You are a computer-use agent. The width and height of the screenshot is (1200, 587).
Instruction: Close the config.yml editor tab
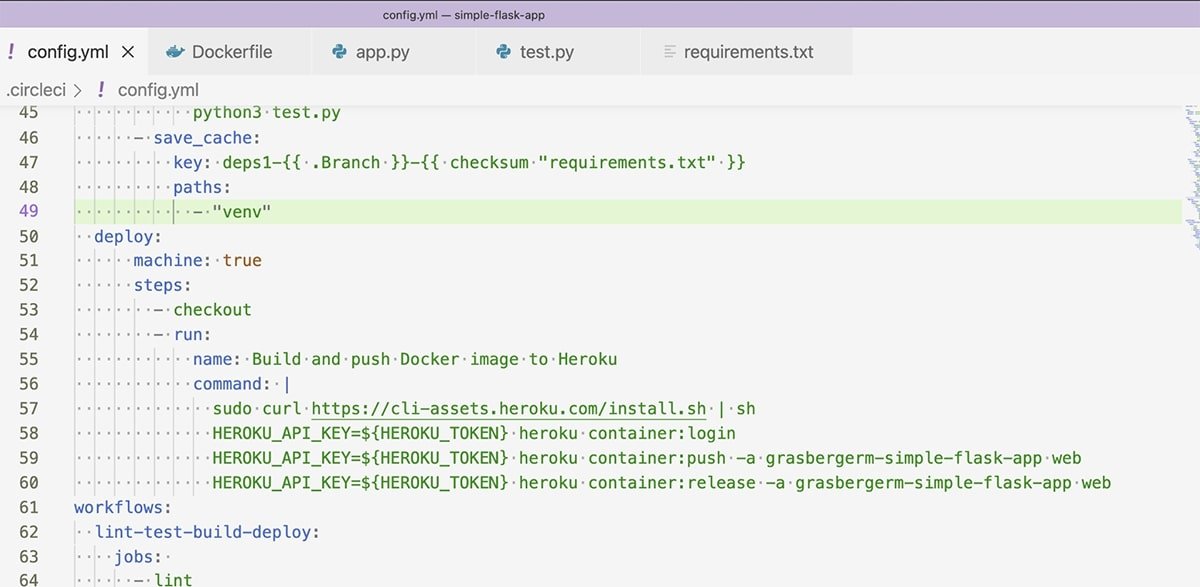click(x=128, y=52)
